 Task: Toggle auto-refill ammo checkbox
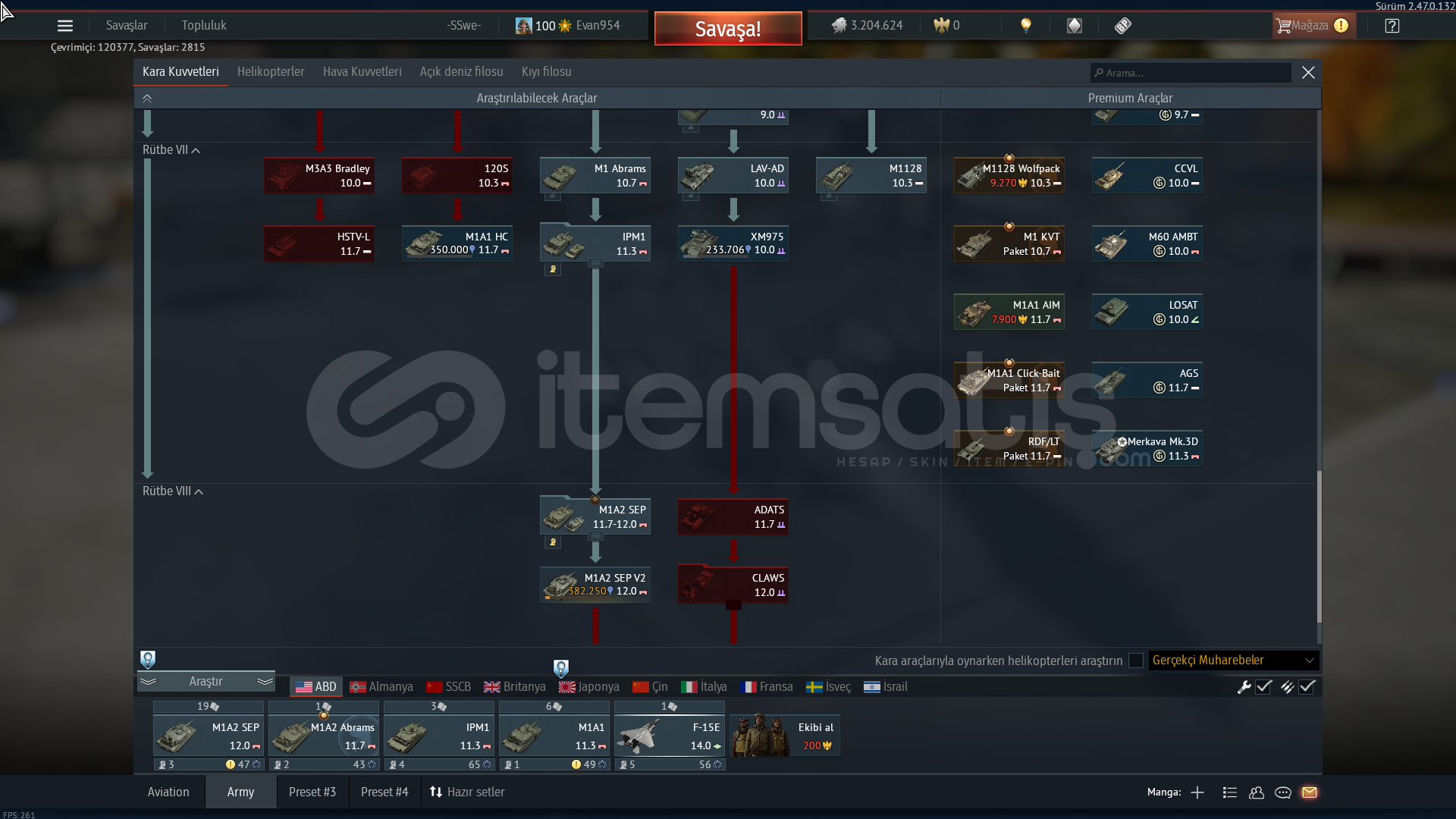pos(1307,687)
